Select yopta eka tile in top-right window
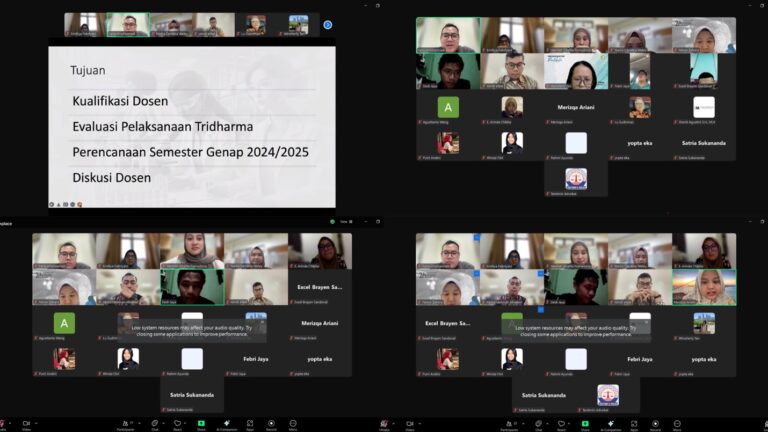 [640, 143]
